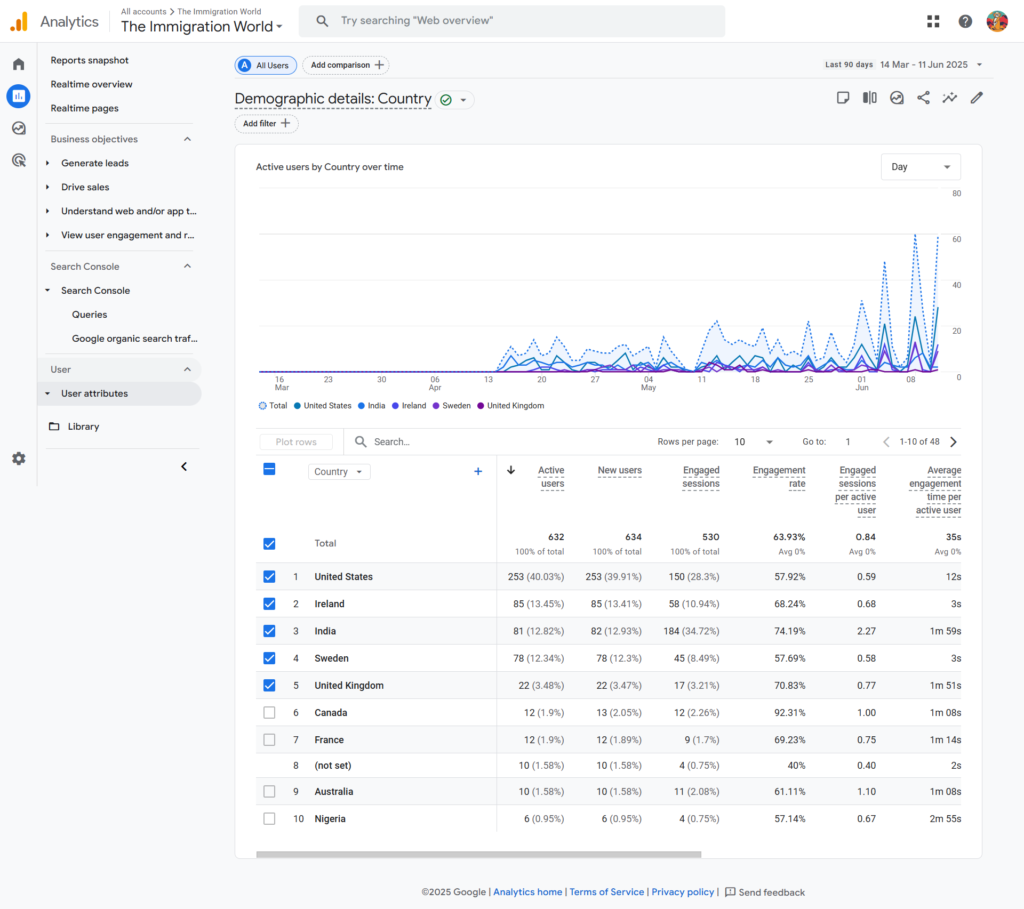Click the Send feedback icon in footer
Screen dimensions: 1024x909
coord(730,892)
